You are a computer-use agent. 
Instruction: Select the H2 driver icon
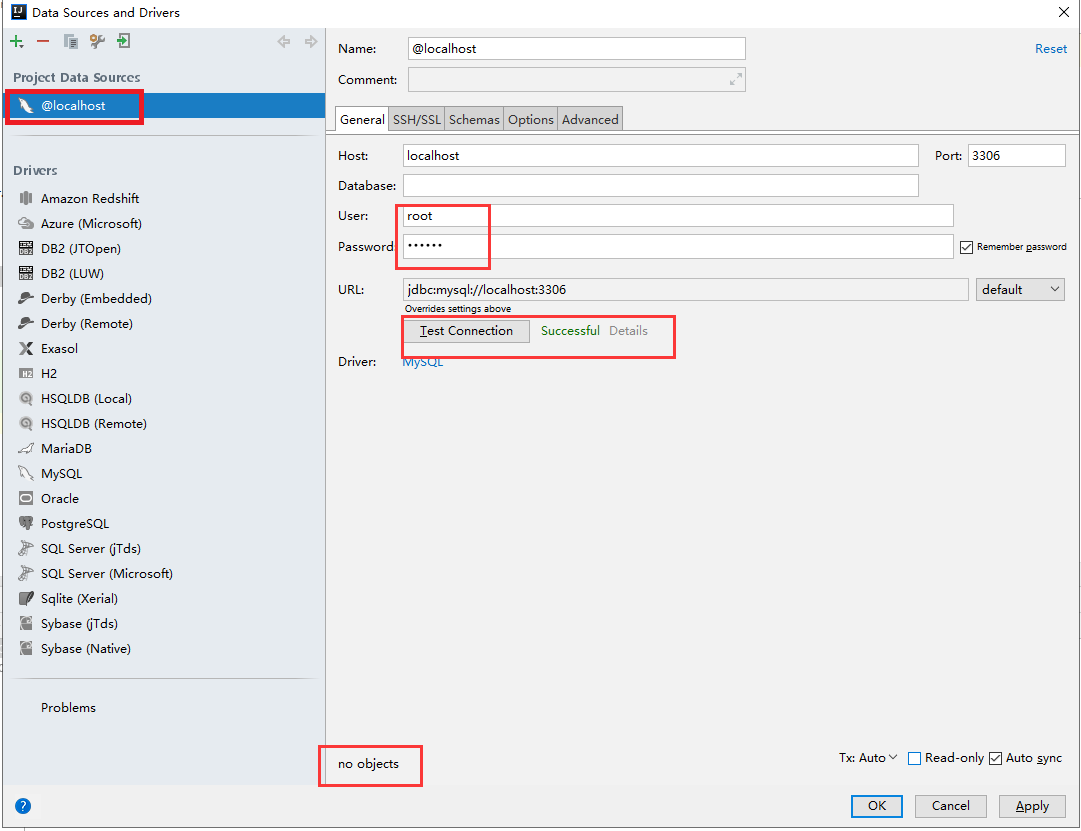point(26,373)
